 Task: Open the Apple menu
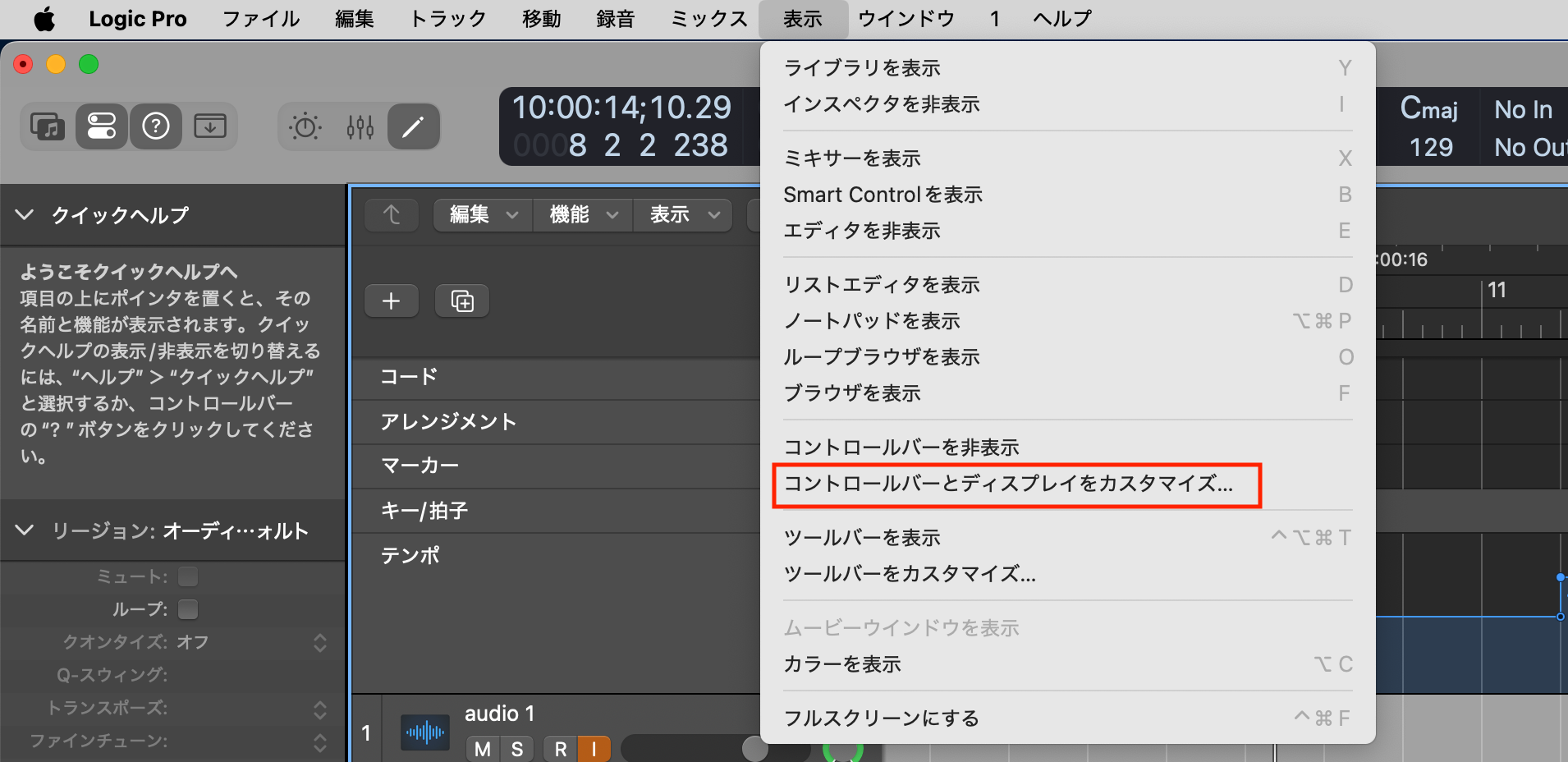(44, 18)
